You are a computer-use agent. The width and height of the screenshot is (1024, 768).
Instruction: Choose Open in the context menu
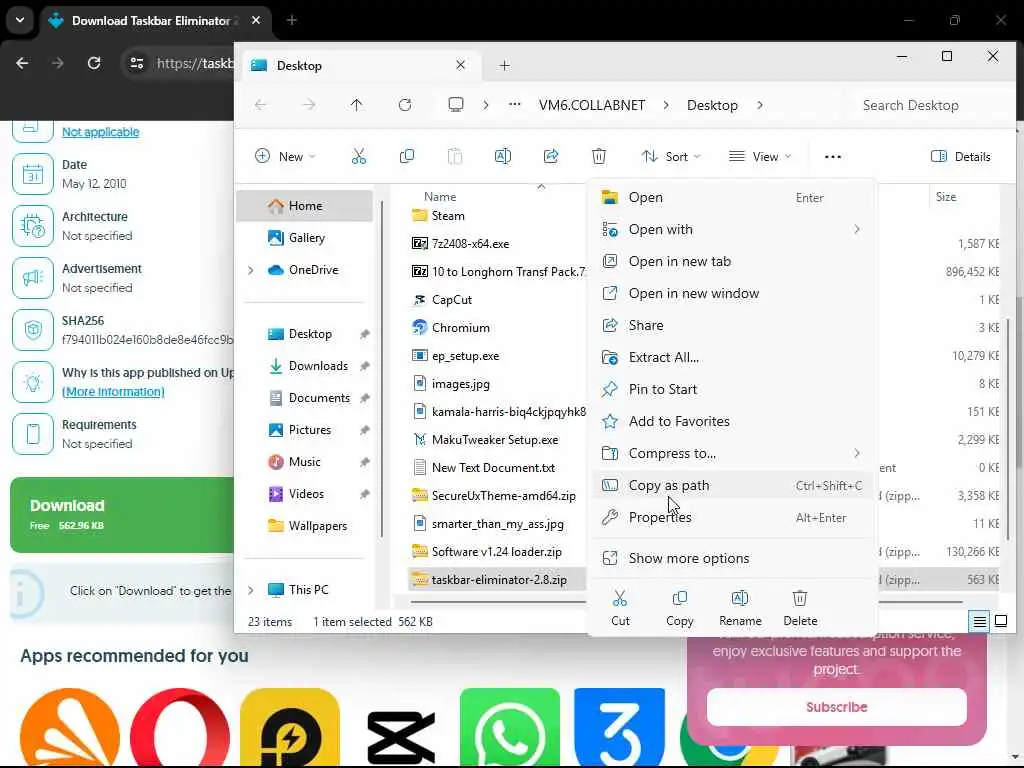(733, 197)
